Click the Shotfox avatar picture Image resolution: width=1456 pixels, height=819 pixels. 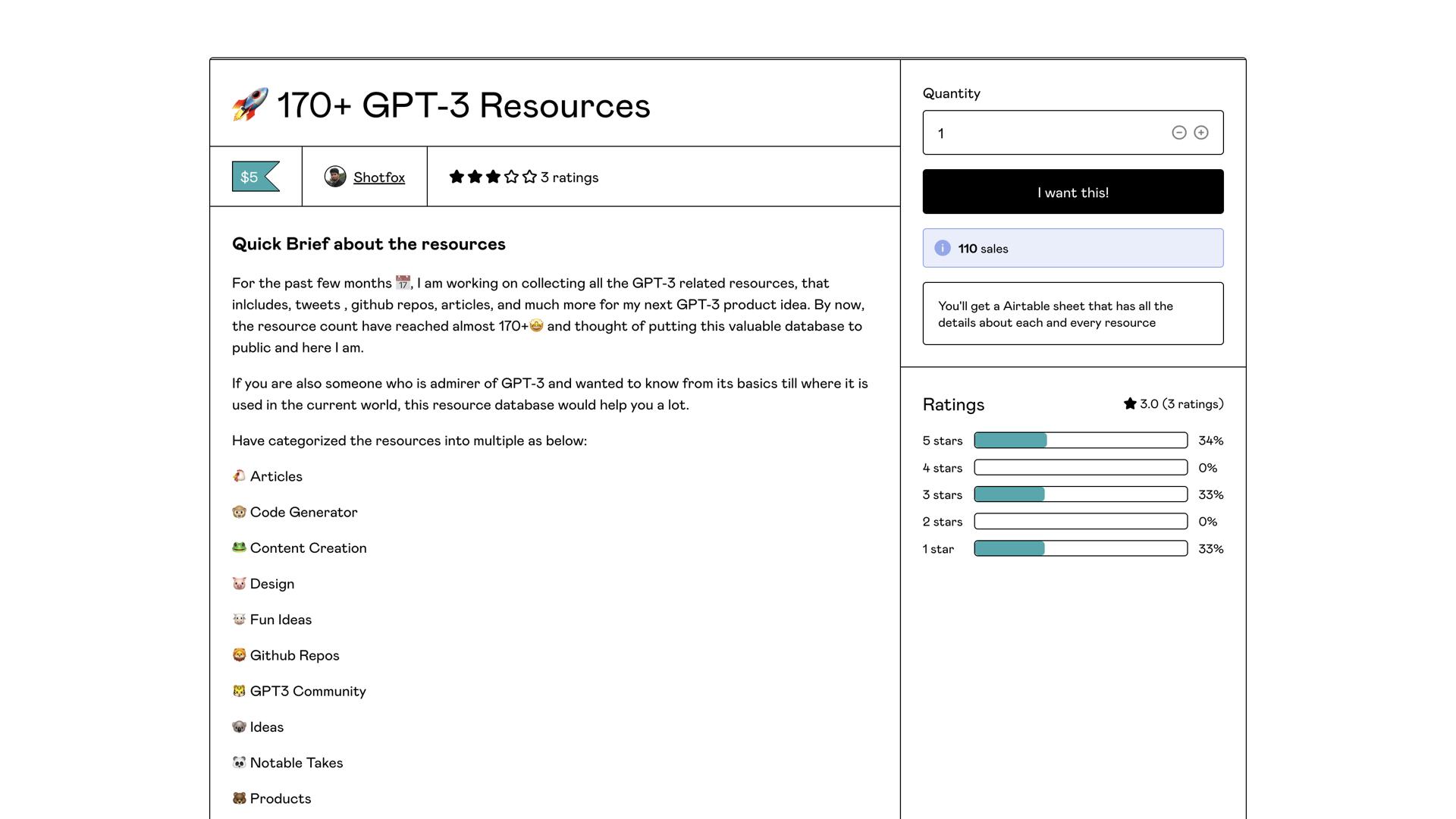[x=336, y=177]
